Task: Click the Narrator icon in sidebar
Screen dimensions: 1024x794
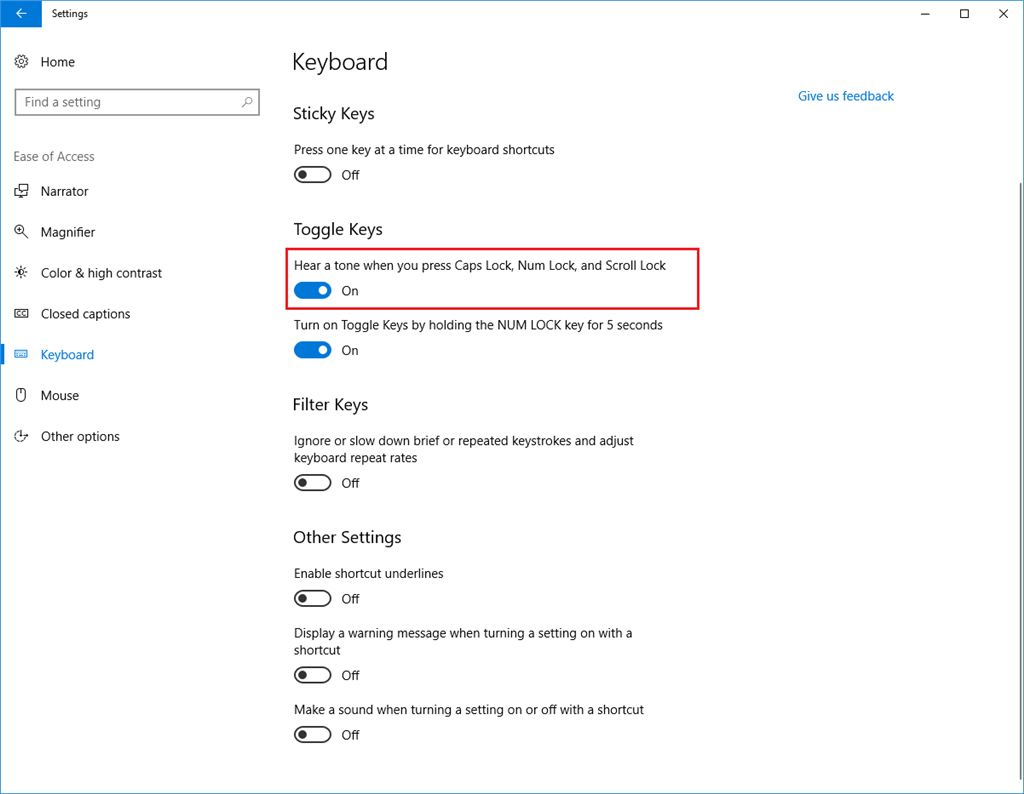Action: pyautogui.click(x=21, y=191)
